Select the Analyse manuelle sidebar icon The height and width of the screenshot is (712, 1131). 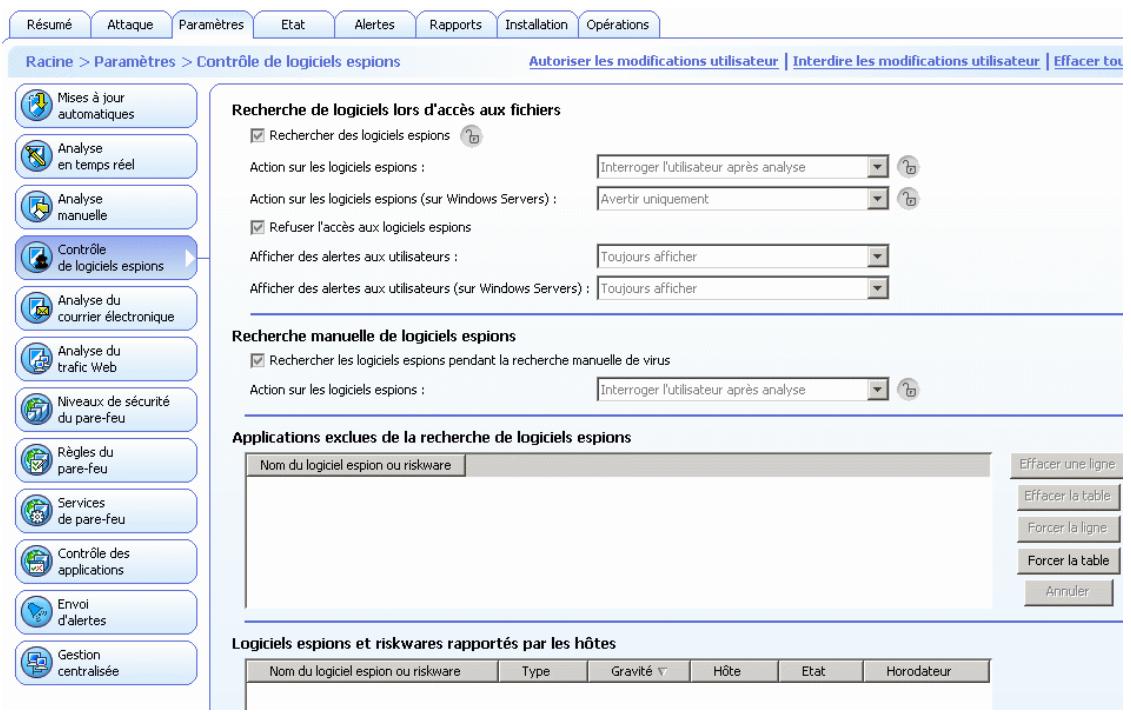[36, 207]
